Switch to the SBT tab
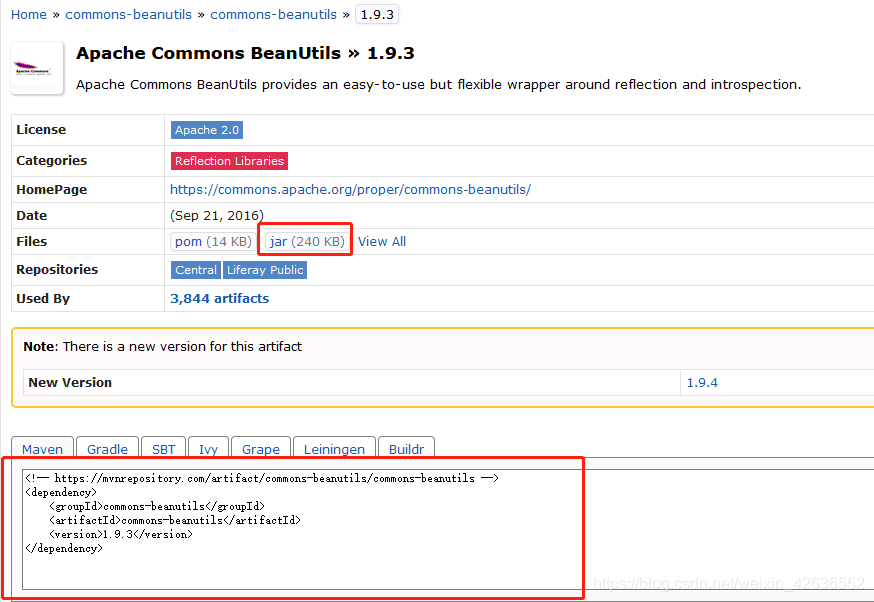 [x=163, y=449]
